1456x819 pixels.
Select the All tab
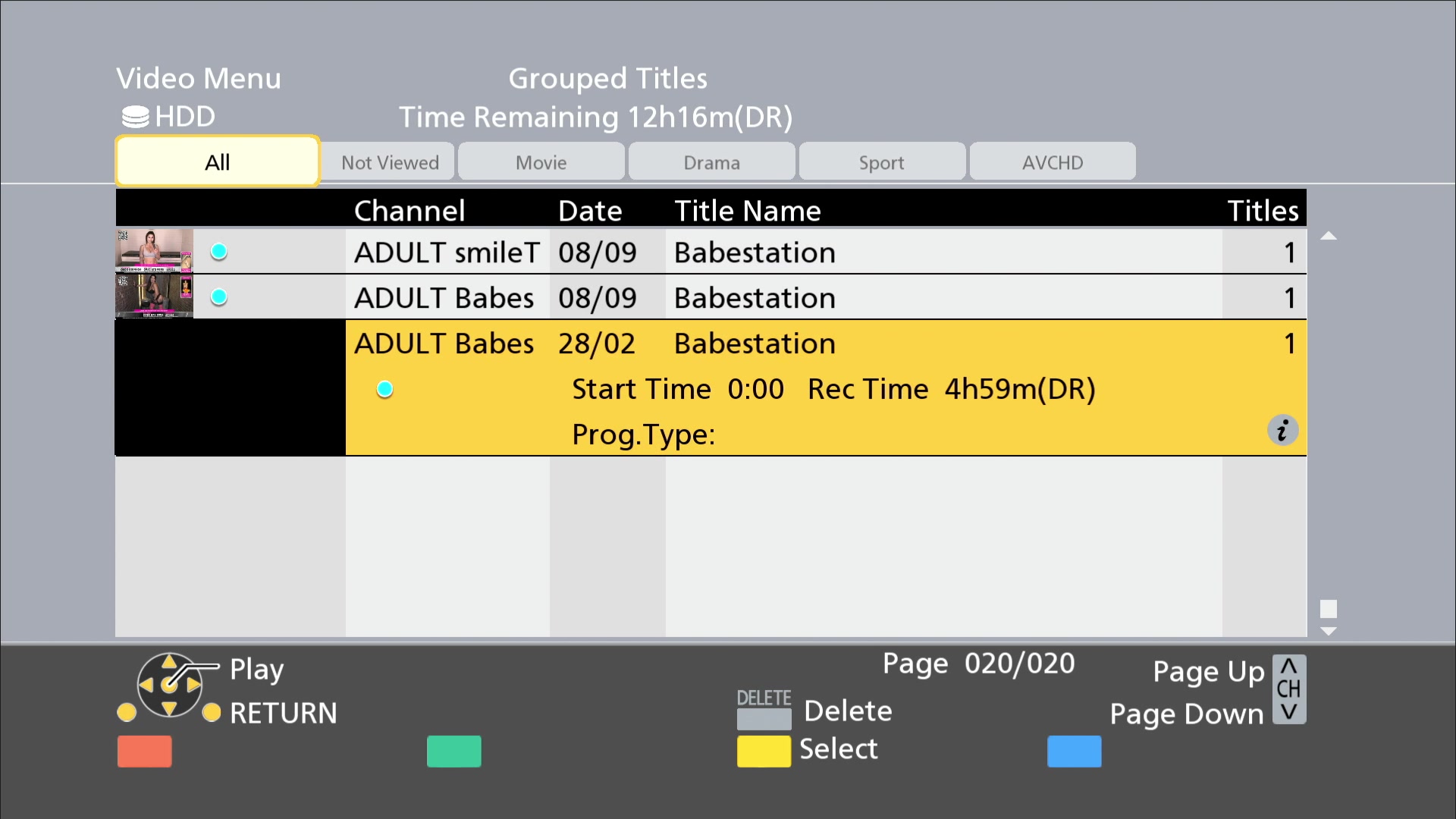coord(218,162)
